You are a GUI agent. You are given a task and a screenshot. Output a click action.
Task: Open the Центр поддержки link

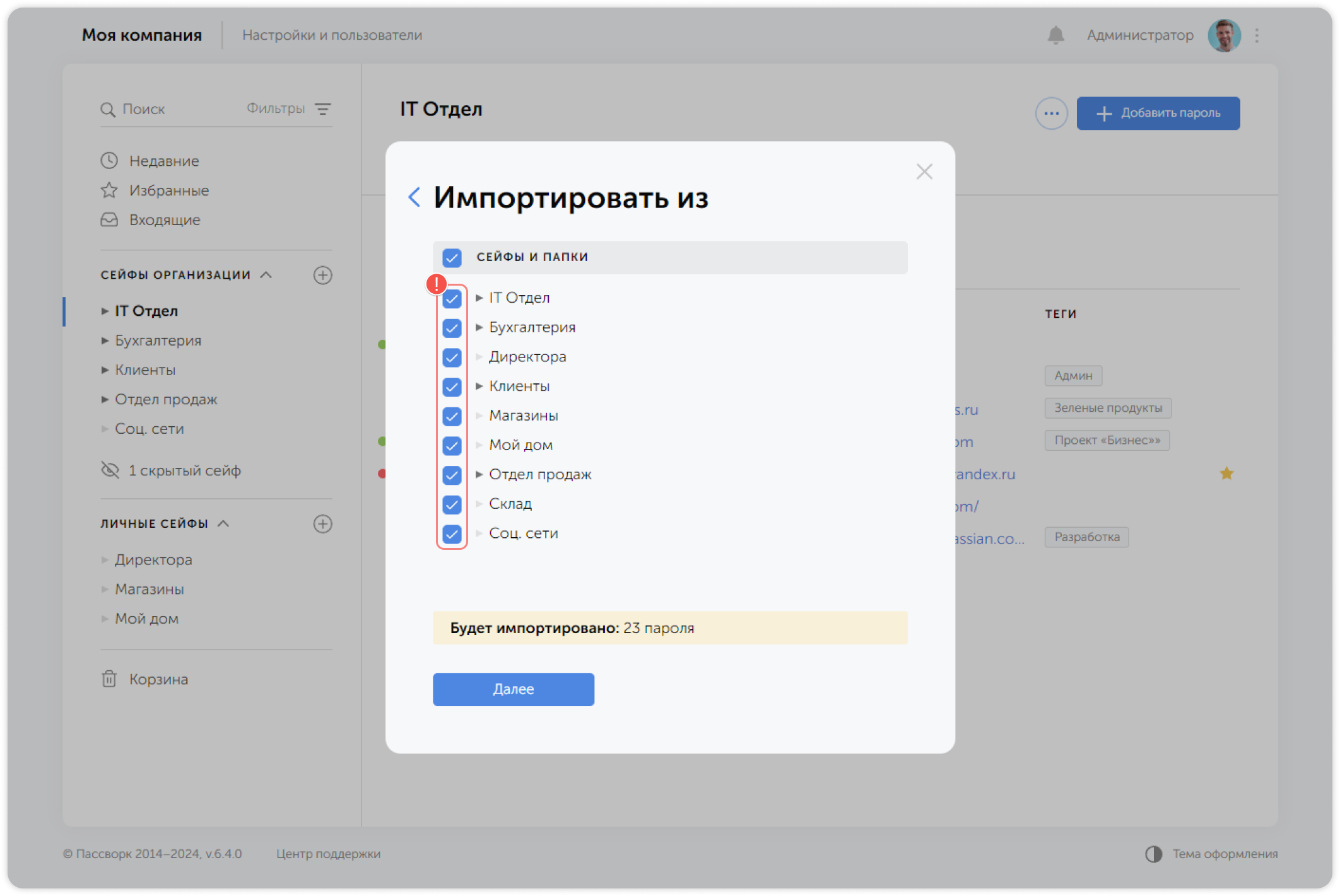(x=328, y=854)
